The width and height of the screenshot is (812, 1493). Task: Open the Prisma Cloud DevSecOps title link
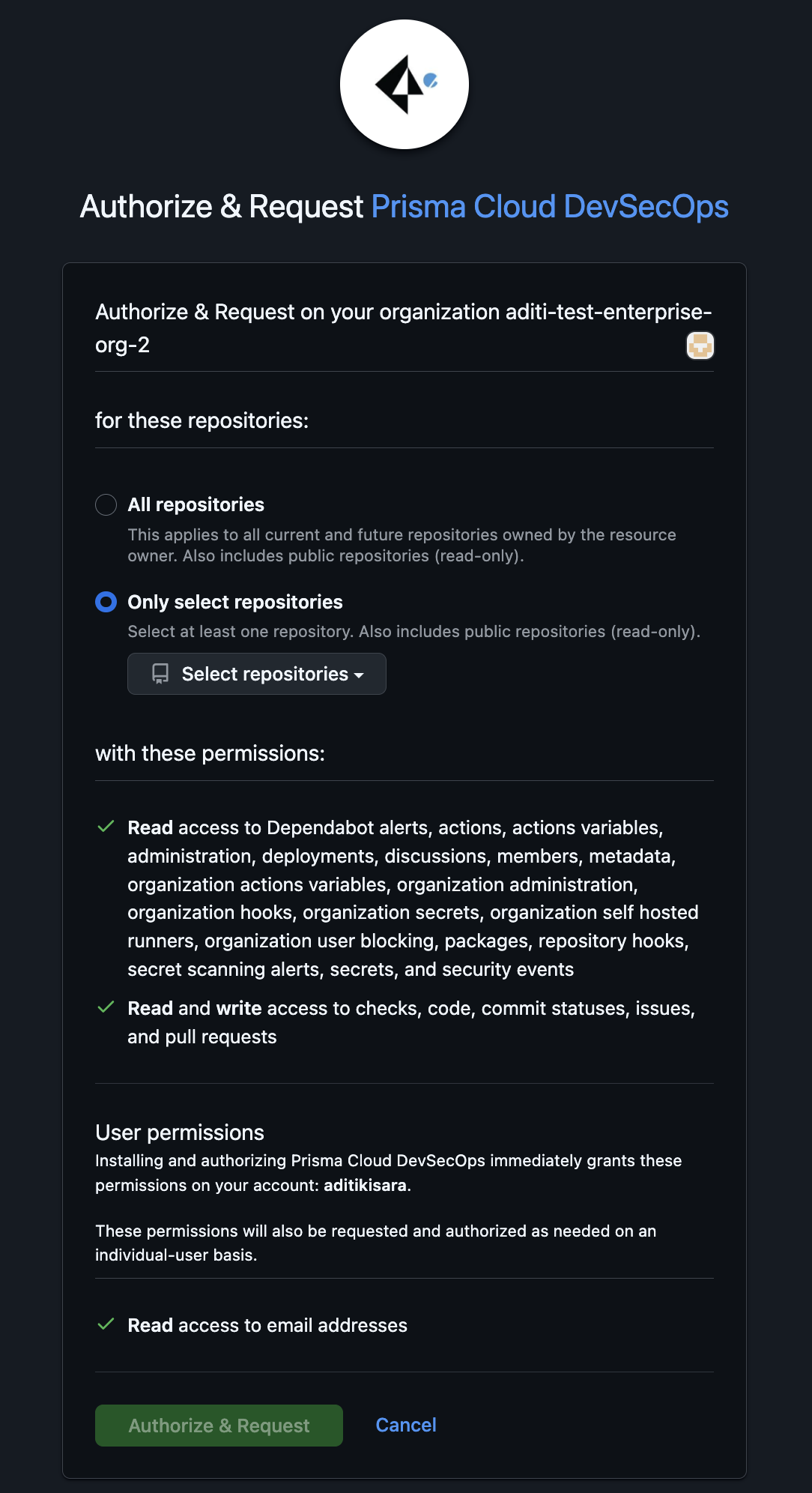[x=550, y=207]
